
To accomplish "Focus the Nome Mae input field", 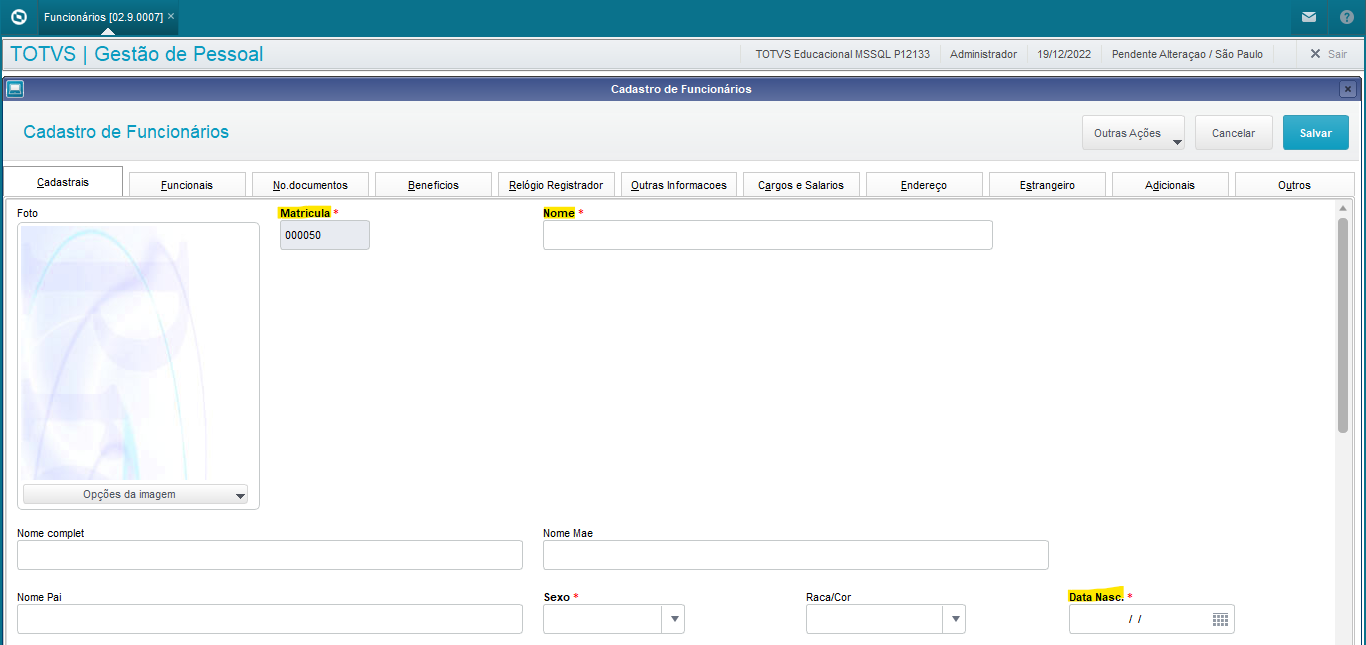I will (796, 555).
